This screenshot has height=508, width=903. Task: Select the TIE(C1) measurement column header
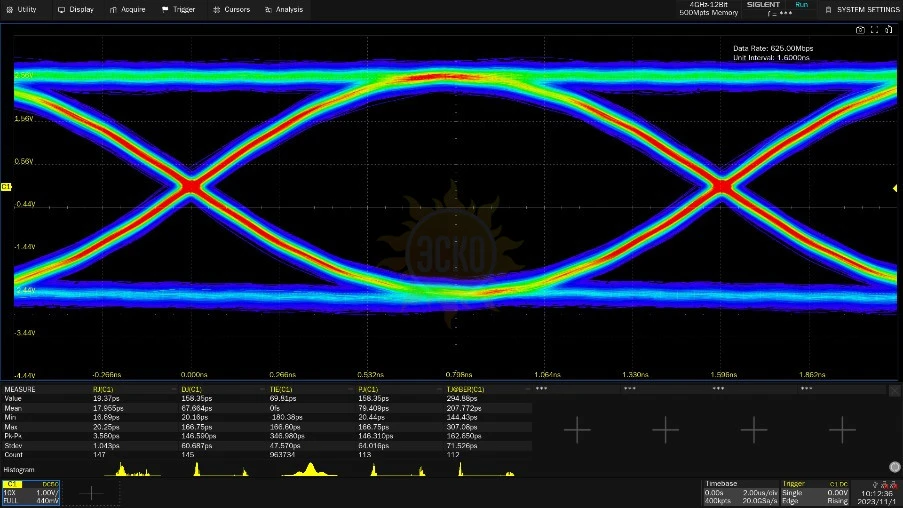coord(280,389)
